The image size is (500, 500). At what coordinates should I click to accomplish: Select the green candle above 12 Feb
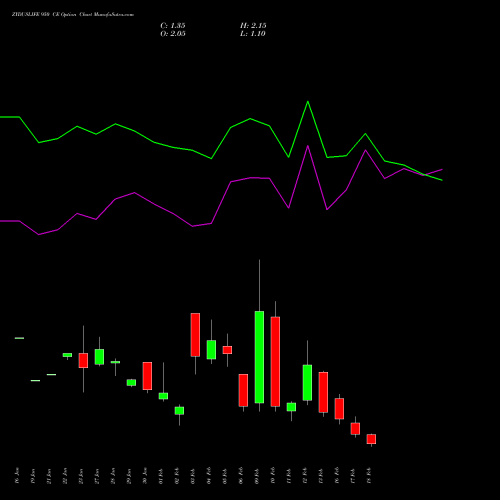[307, 383]
